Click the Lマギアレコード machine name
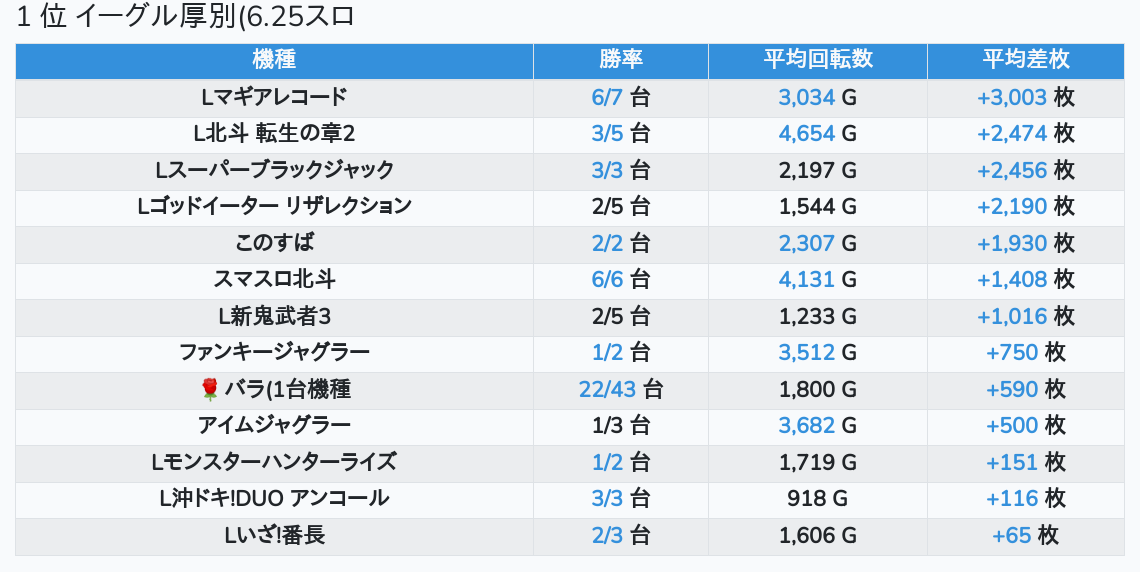 click(274, 97)
